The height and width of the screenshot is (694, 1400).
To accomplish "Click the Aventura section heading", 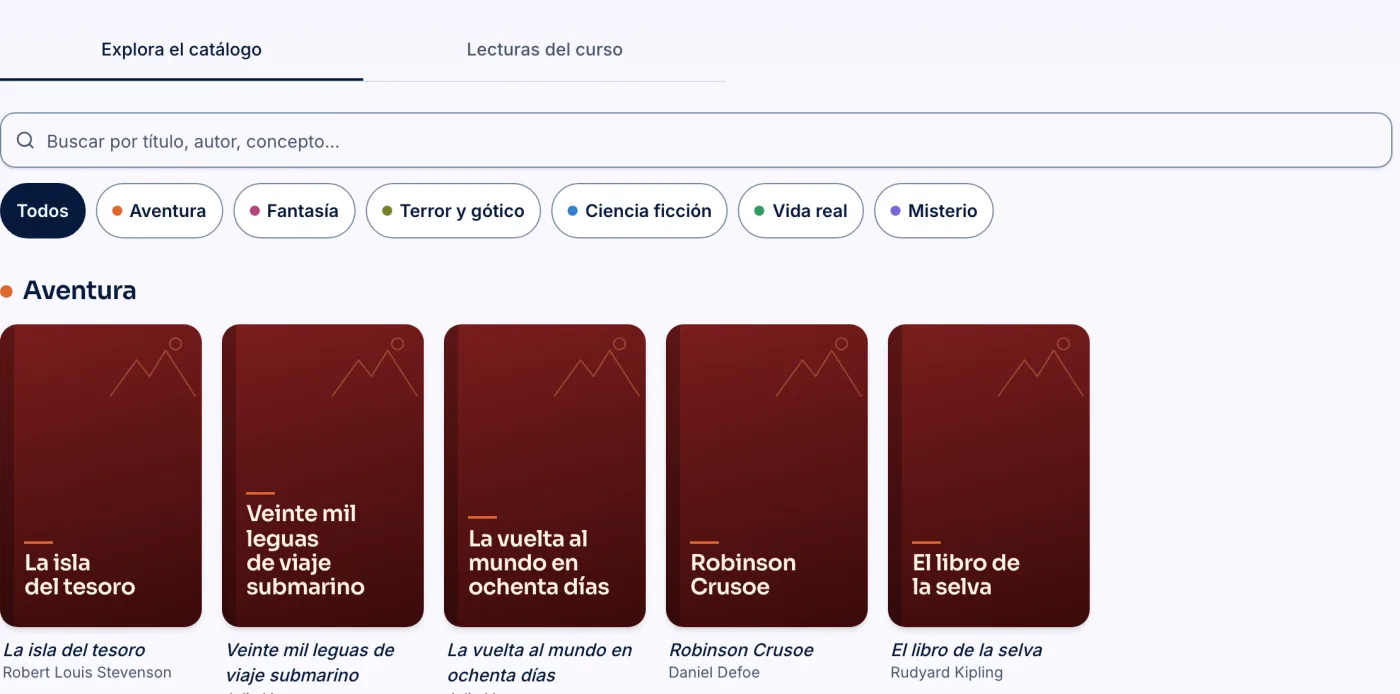I will point(79,291).
